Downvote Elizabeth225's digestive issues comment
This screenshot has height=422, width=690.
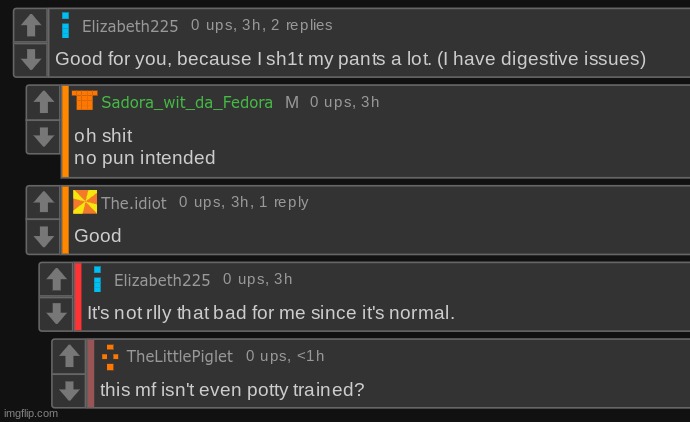coord(31,59)
